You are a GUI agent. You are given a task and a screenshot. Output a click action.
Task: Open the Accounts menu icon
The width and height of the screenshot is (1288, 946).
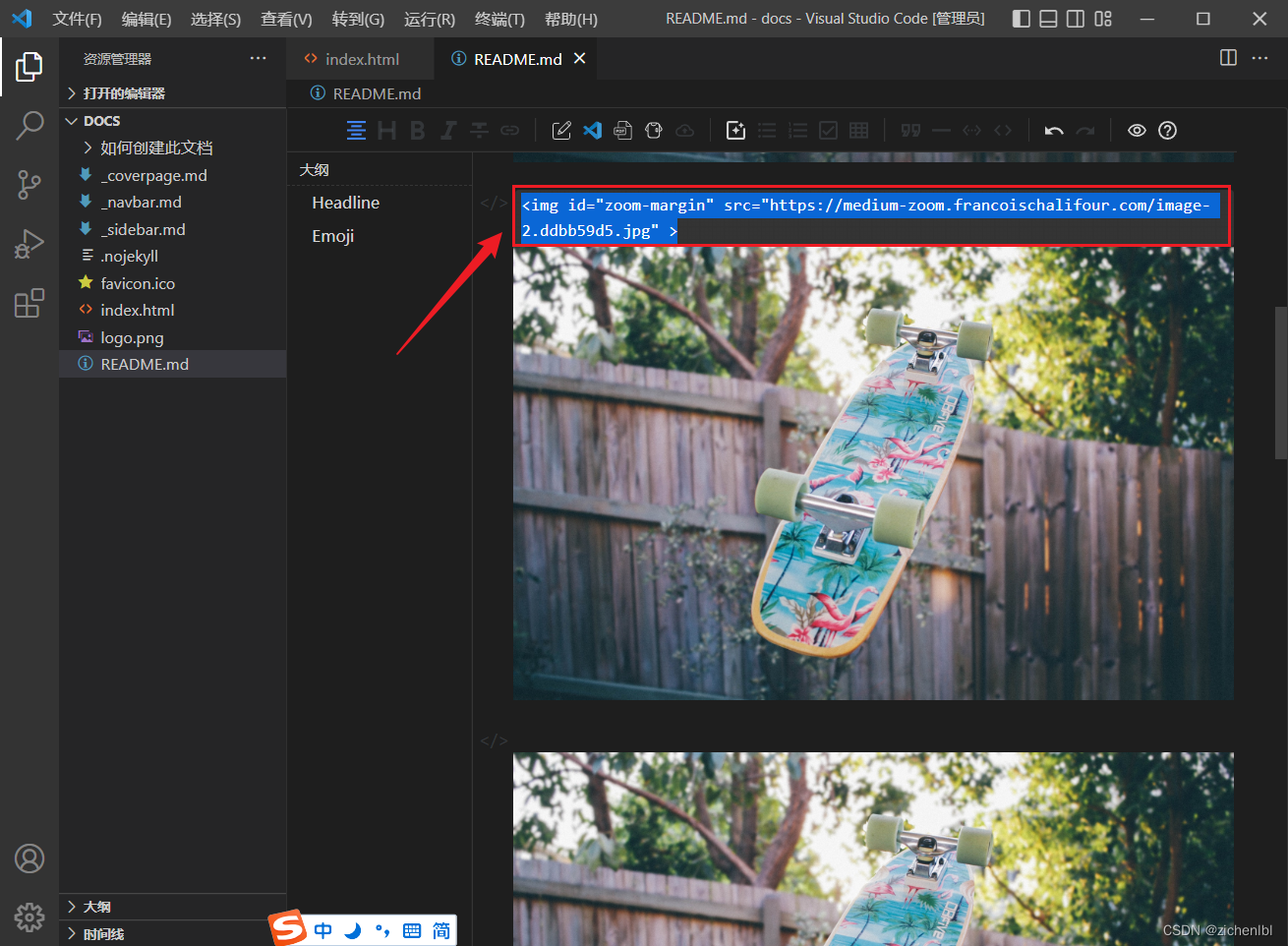tap(29, 858)
